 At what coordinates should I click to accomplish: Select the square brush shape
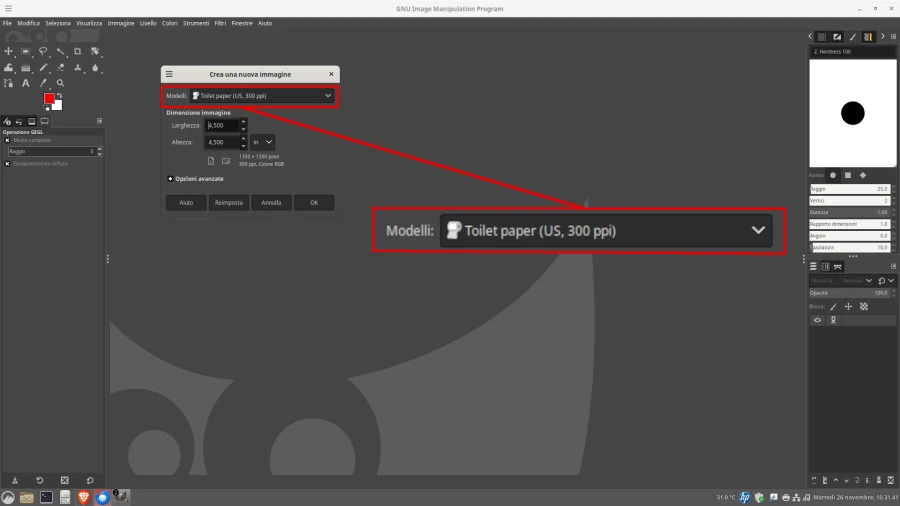tap(848, 176)
